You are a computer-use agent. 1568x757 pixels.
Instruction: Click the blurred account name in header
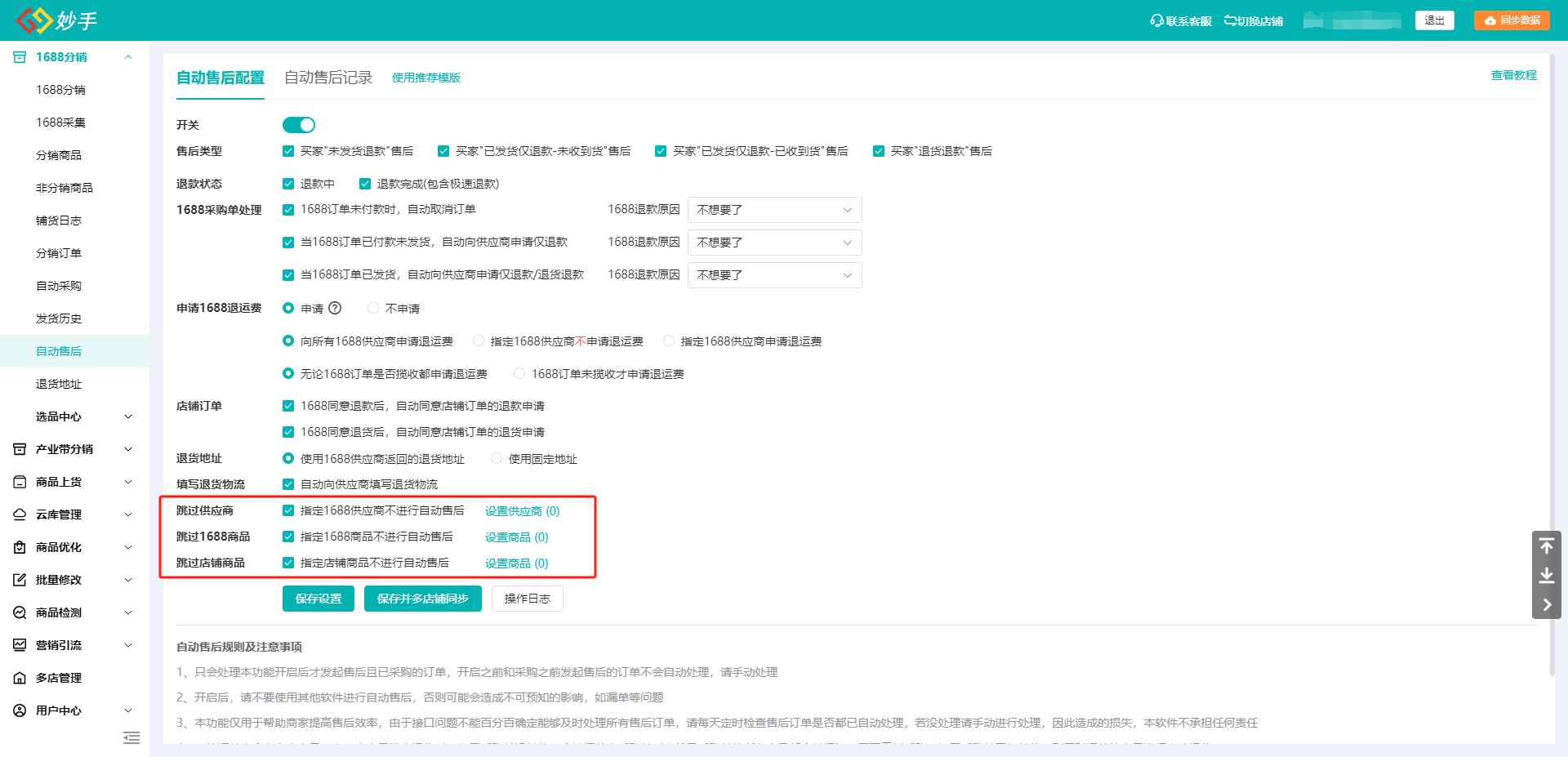click(x=1352, y=20)
